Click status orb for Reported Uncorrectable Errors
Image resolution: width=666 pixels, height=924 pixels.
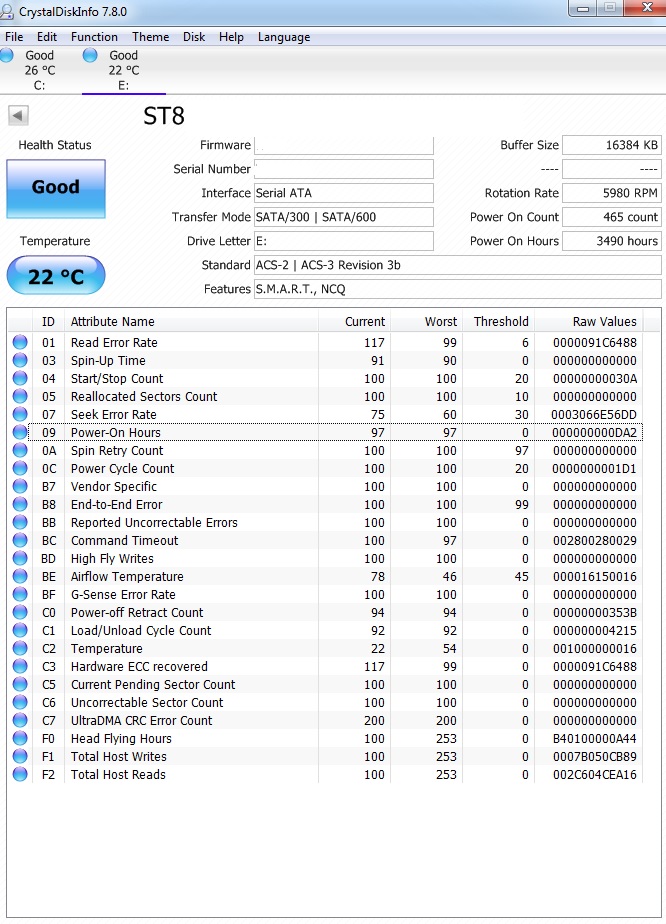20,522
